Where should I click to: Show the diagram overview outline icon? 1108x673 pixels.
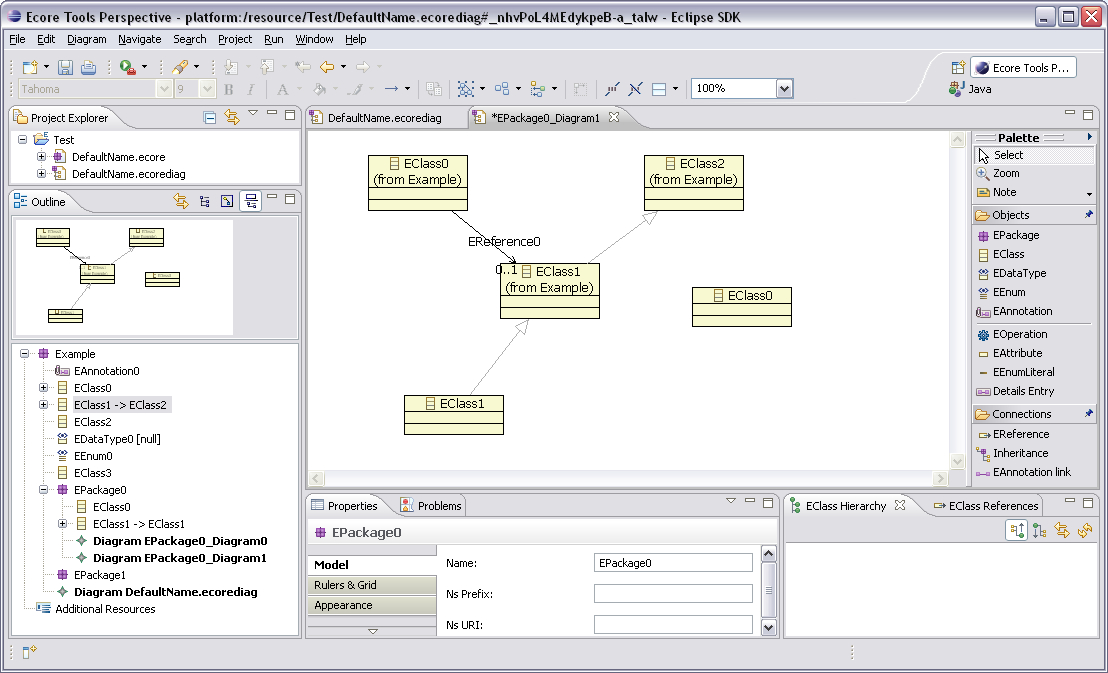point(227,201)
